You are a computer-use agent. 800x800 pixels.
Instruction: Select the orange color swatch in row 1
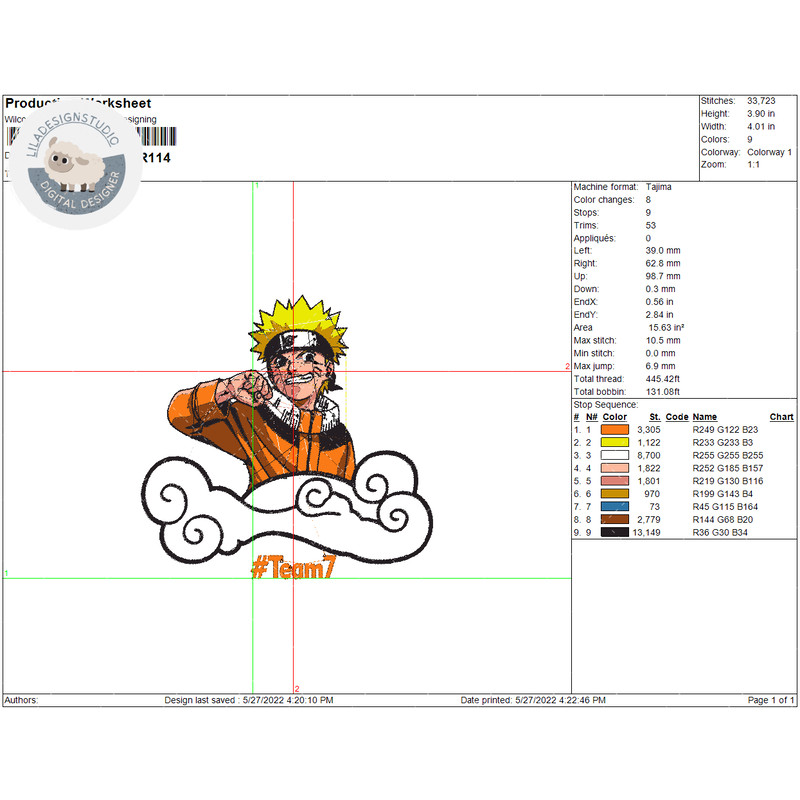tap(615, 429)
